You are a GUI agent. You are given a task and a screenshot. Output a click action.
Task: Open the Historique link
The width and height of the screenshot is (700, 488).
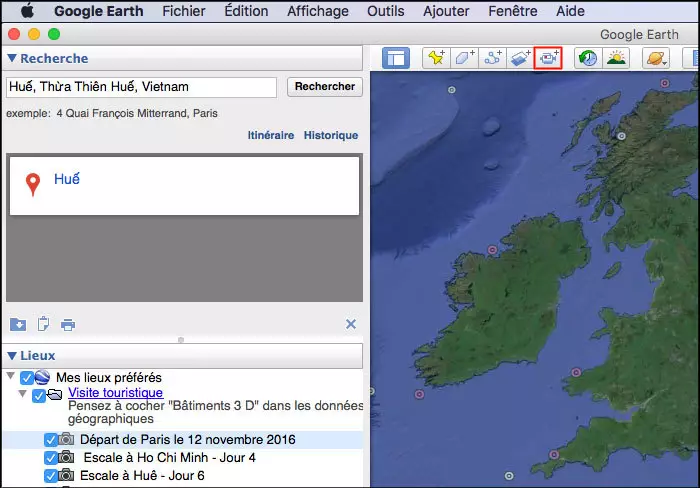pyautogui.click(x=331, y=135)
